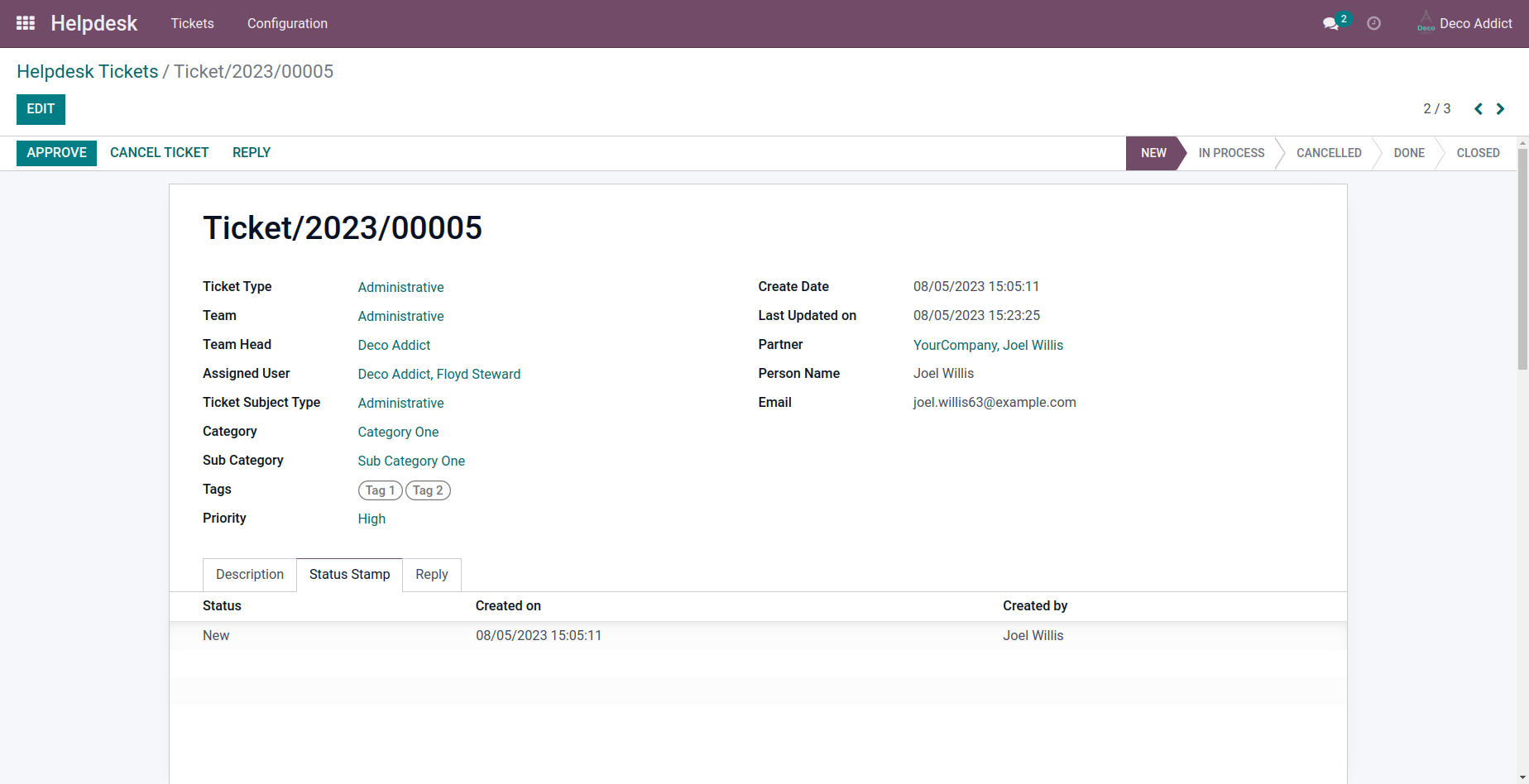Viewport: 1529px width, 784px height.
Task: Open the activities clock icon
Action: click(1373, 23)
